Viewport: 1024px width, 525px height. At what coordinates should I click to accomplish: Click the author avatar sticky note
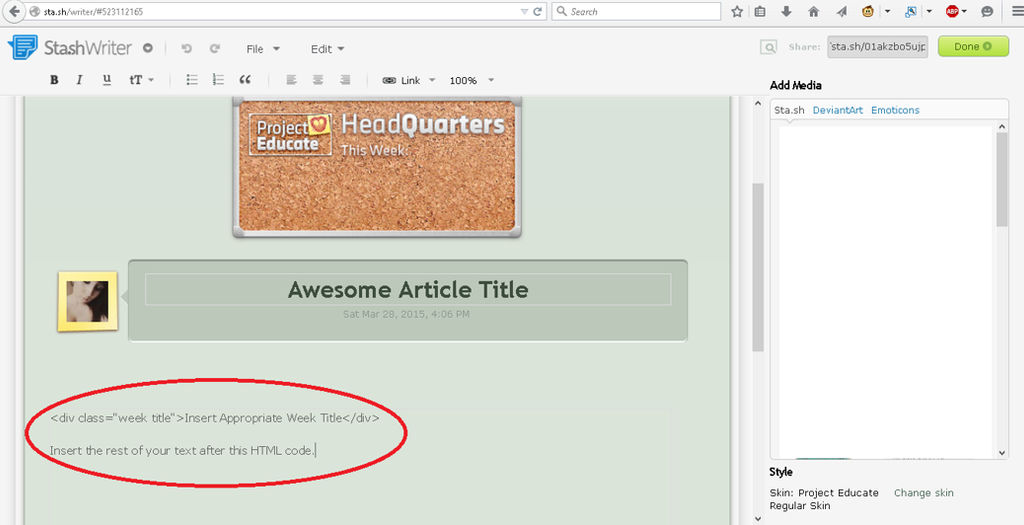(88, 302)
